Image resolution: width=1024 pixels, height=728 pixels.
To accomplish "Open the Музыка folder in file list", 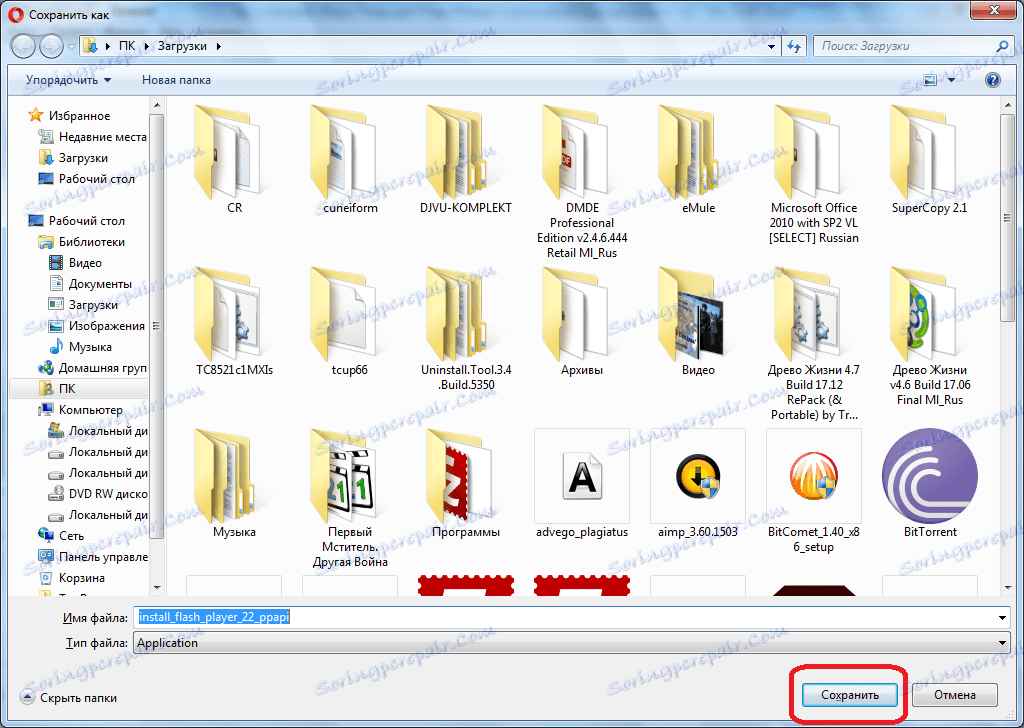I will coord(234,483).
